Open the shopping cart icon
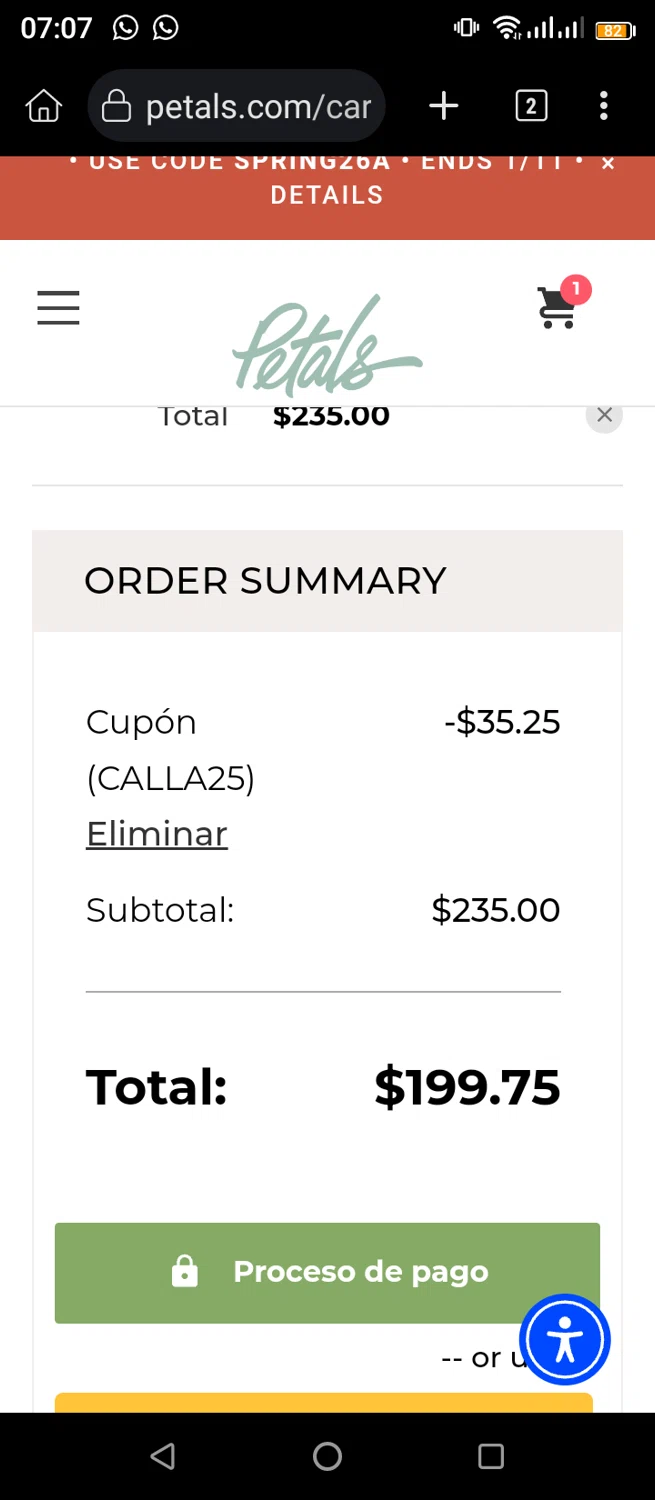The image size is (655, 1500). click(558, 307)
